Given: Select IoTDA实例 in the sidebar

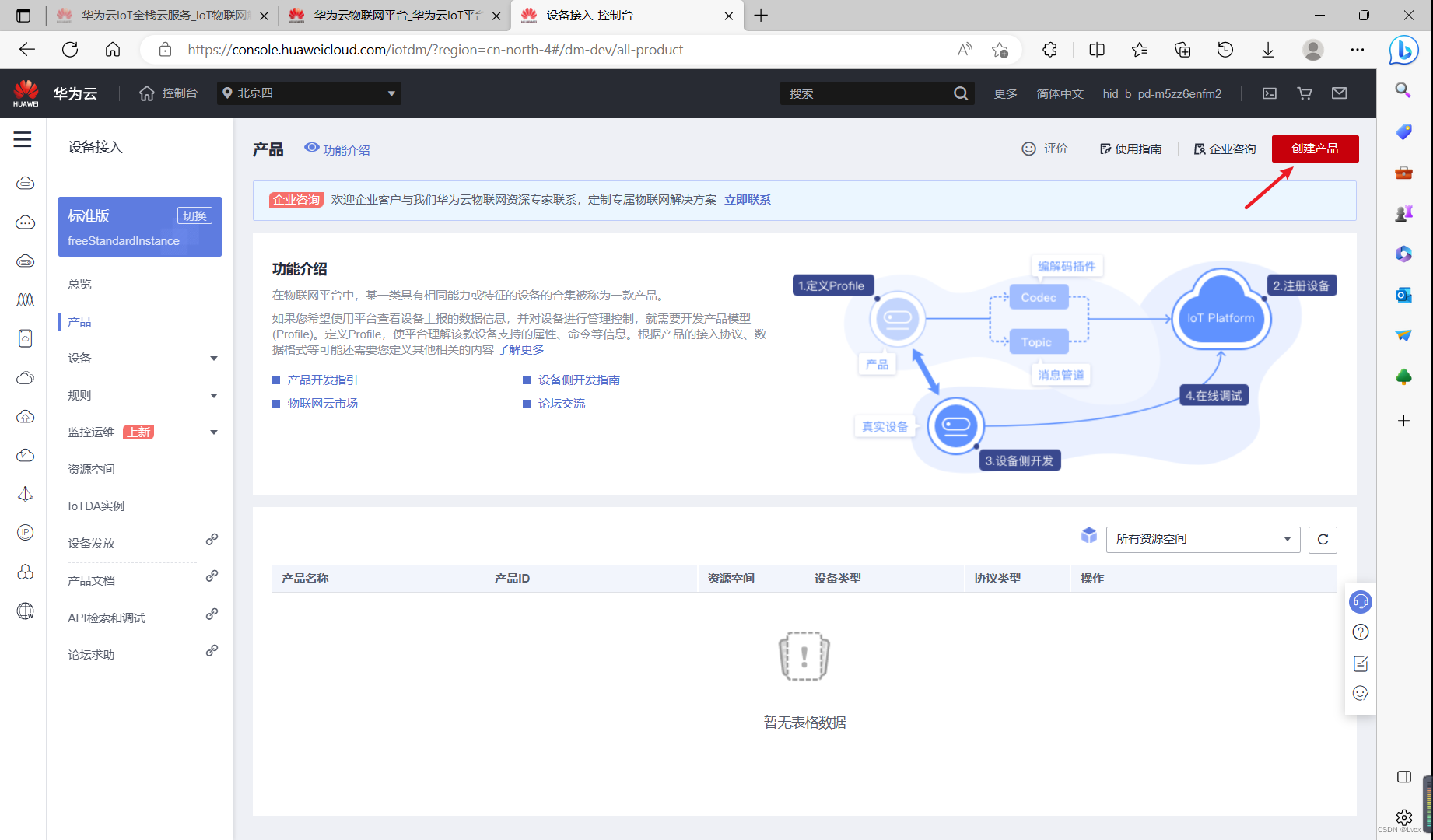Looking at the screenshot, I should [96, 506].
